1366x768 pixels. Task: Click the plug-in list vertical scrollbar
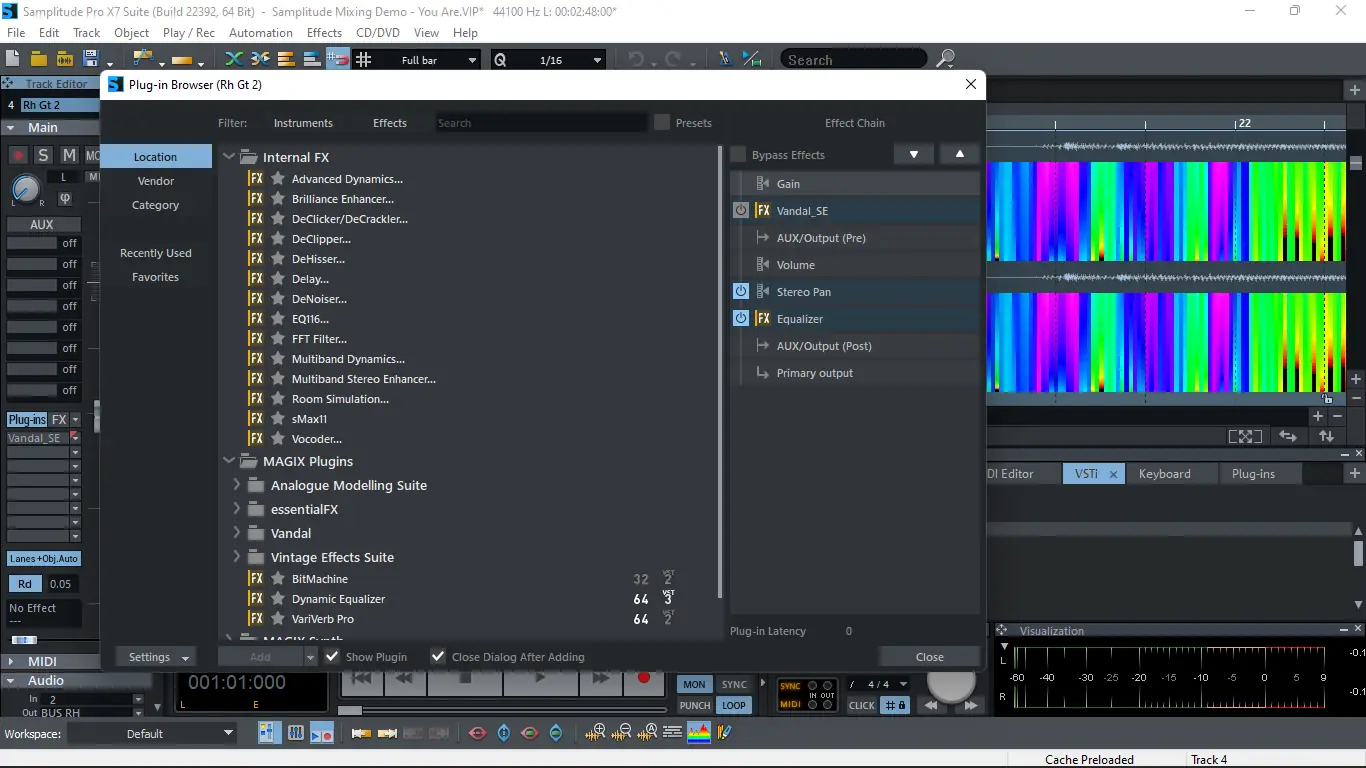(720, 372)
